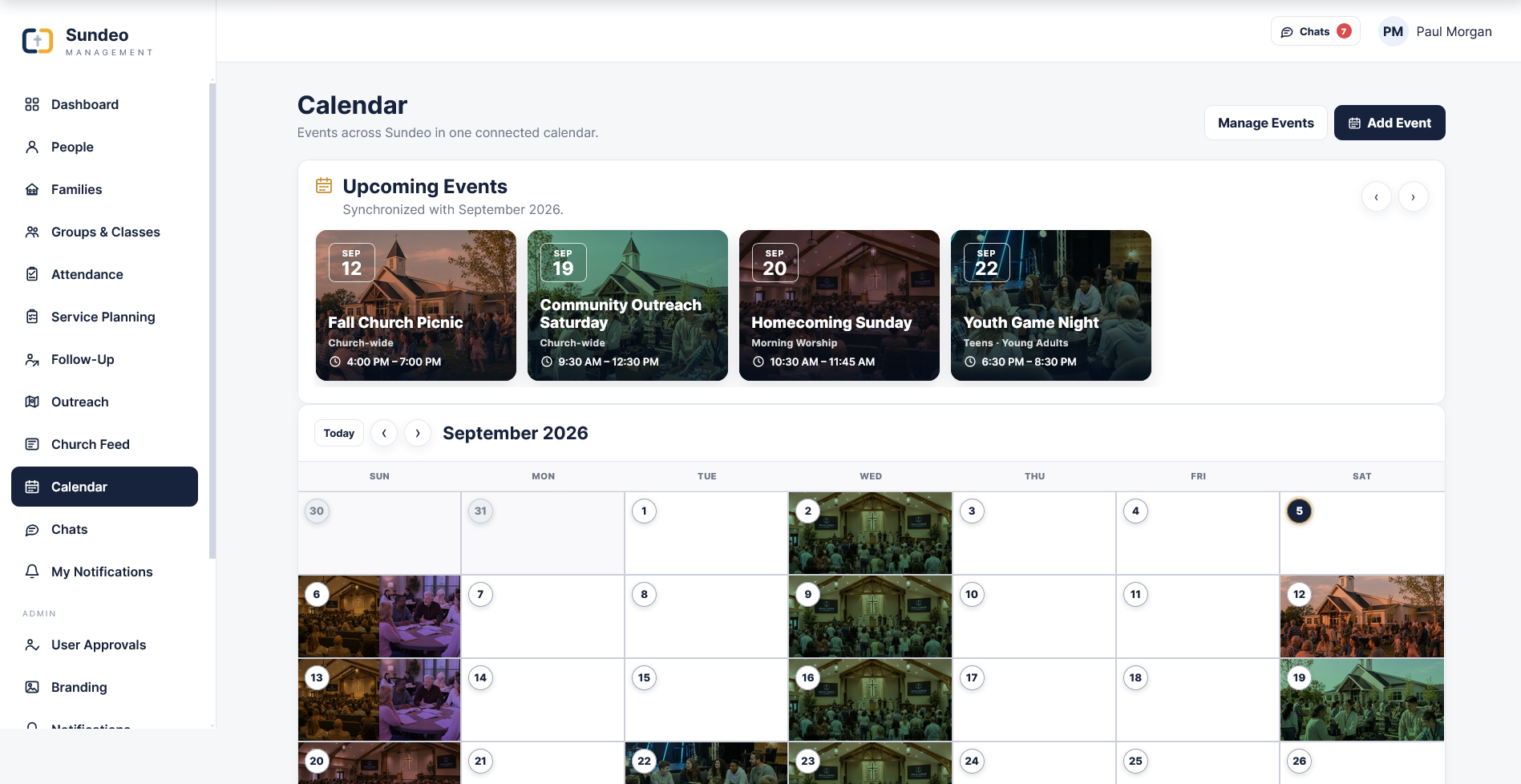Open Homecoming Sunday event card

point(839,305)
